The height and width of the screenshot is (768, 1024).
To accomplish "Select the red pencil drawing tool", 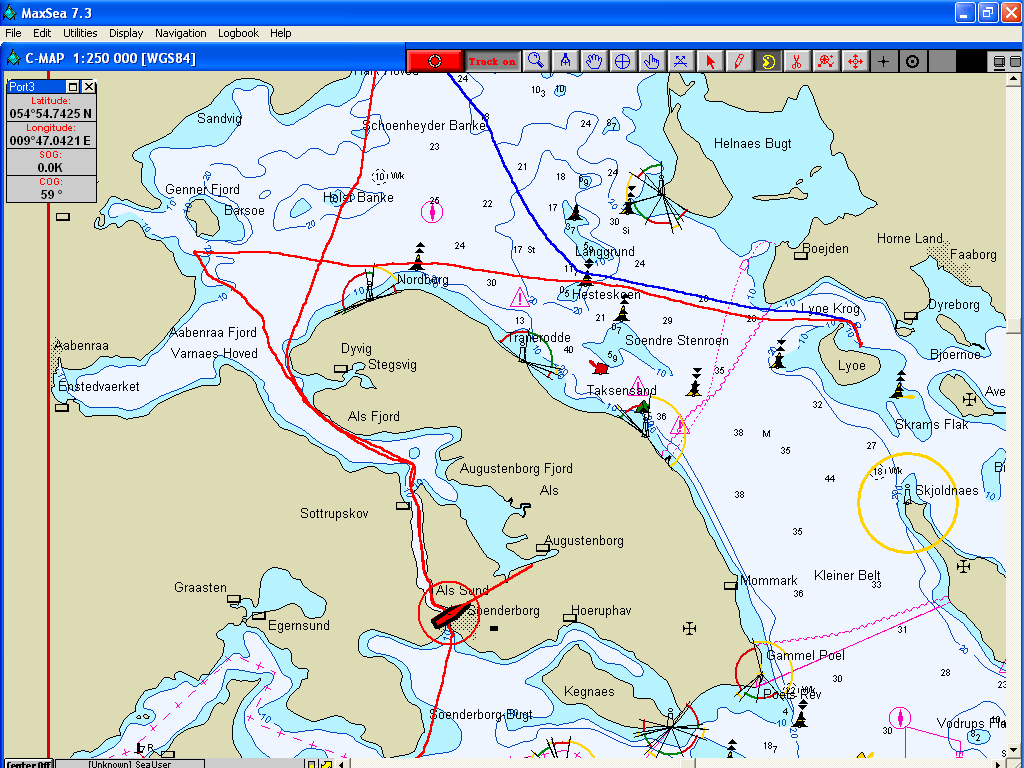I will [739, 61].
